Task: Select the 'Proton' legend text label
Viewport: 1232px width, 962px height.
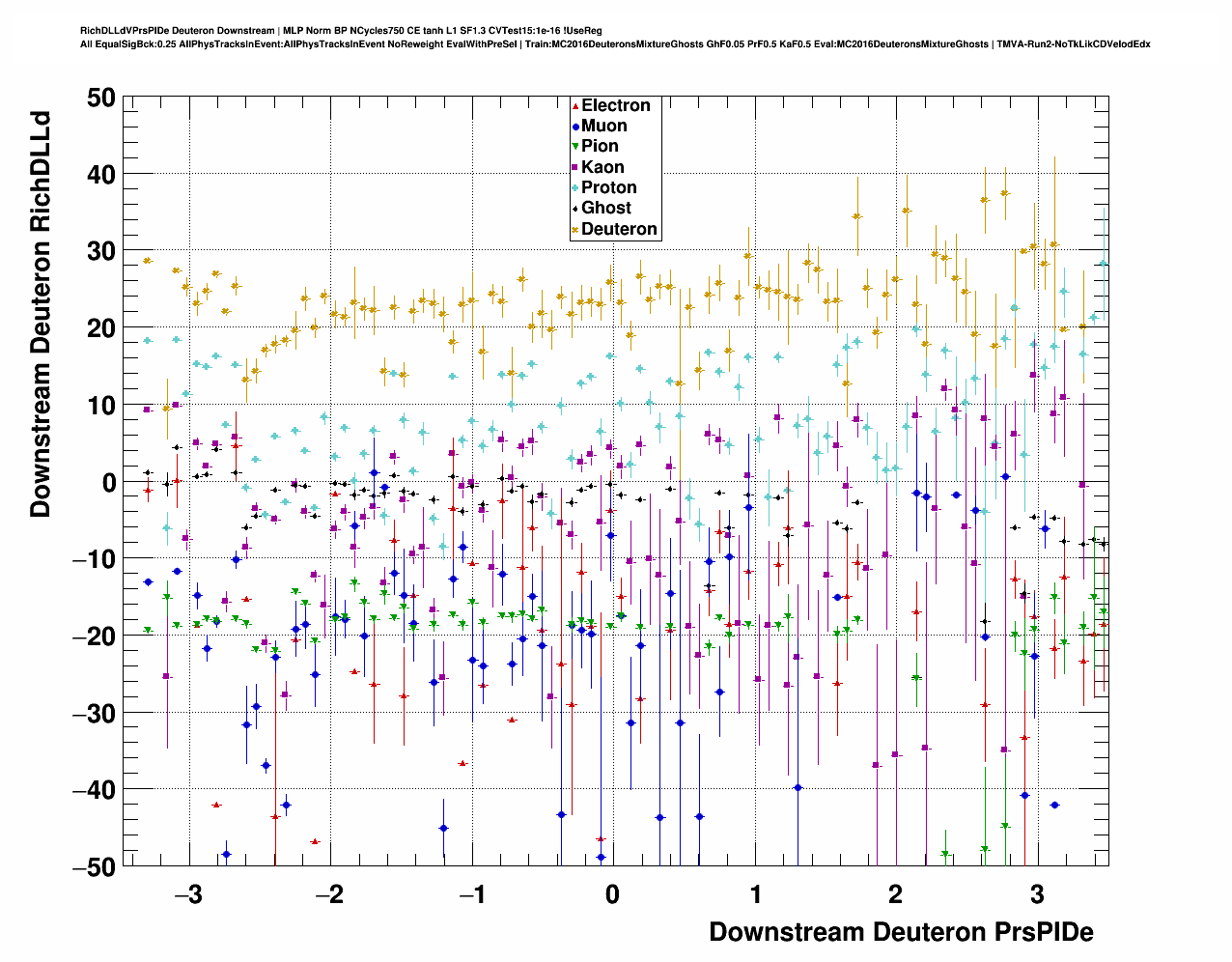Action: pyautogui.click(x=608, y=188)
